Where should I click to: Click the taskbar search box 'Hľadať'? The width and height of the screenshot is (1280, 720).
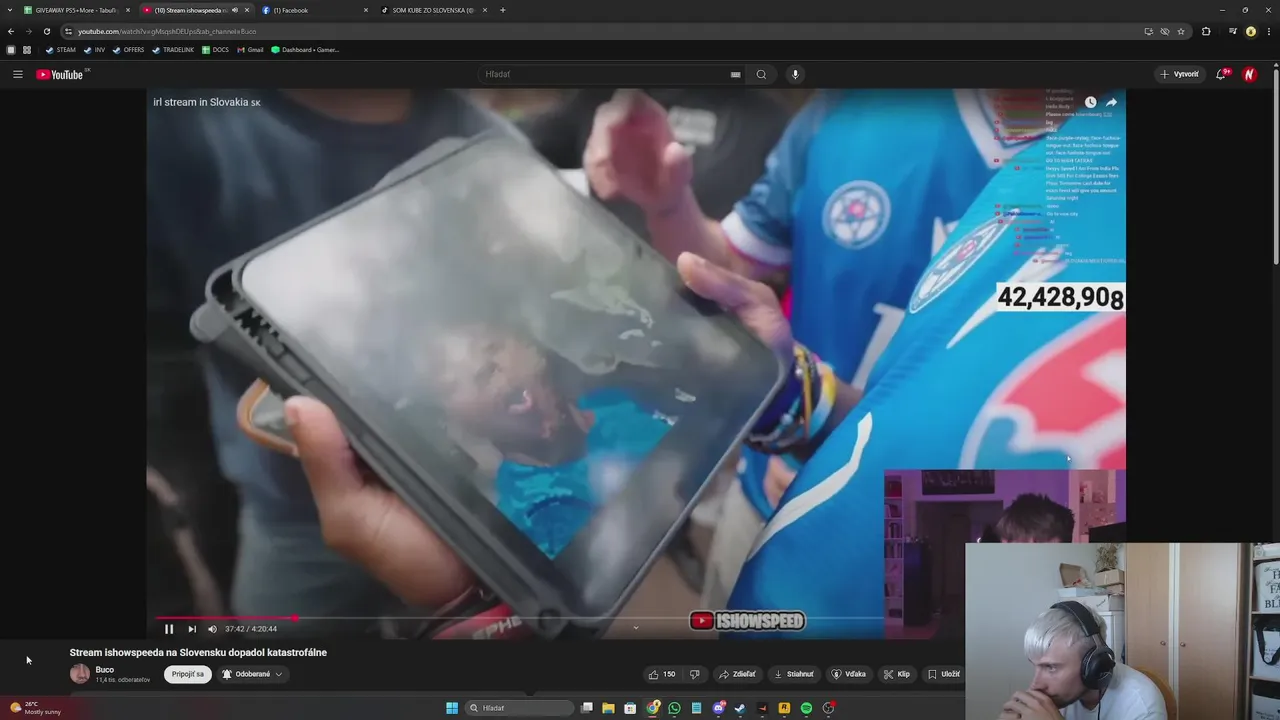point(519,708)
